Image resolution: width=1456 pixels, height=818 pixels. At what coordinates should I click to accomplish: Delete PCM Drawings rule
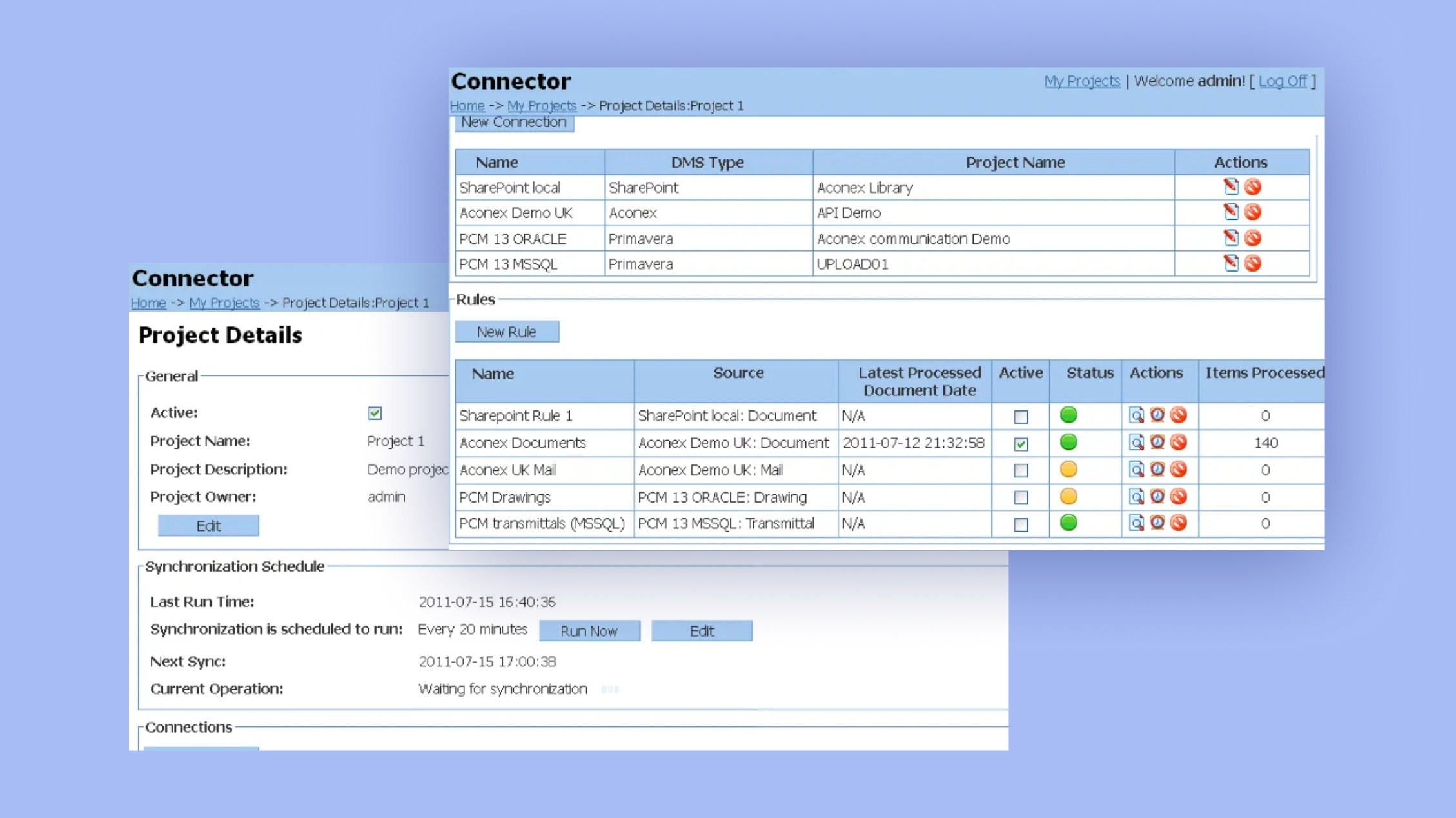1179,496
